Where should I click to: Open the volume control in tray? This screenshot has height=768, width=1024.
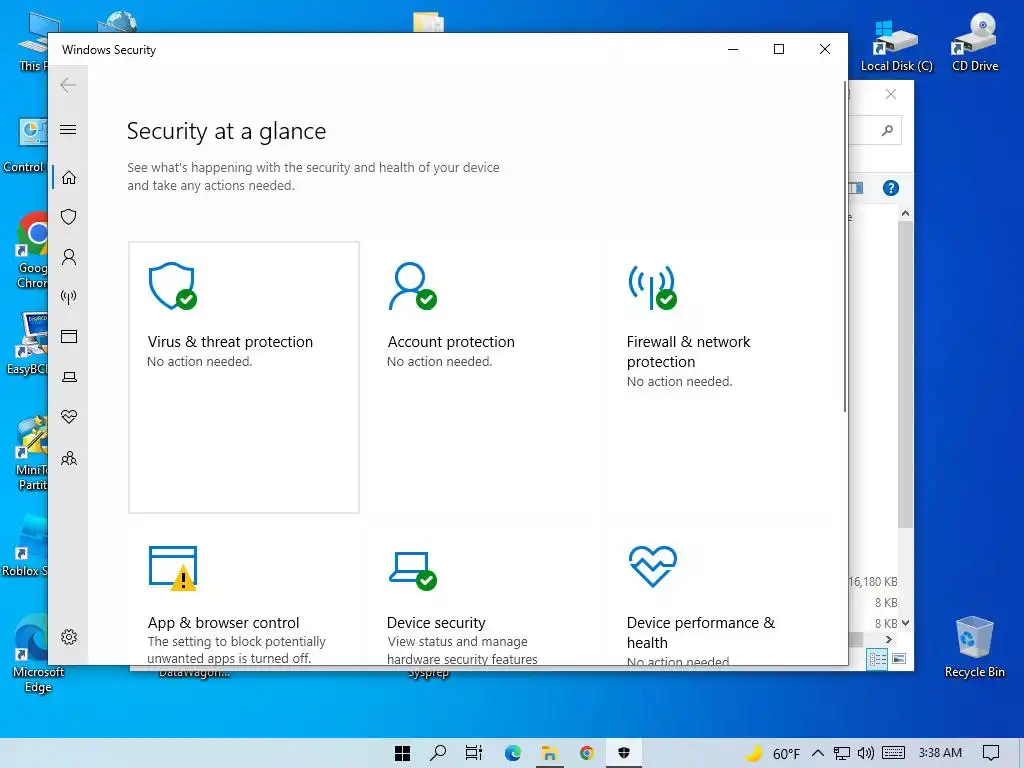pyautogui.click(x=865, y=753)
